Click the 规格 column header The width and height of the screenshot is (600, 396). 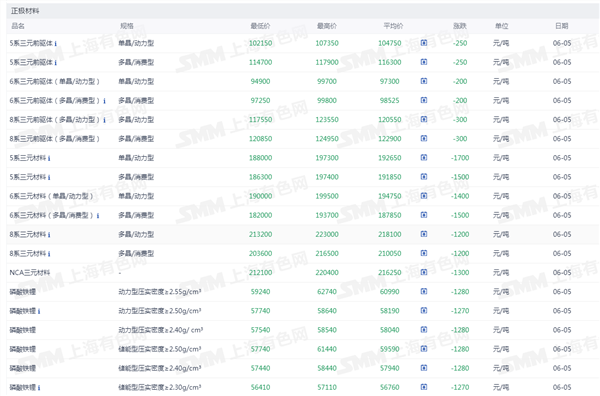tap(127, 26)
